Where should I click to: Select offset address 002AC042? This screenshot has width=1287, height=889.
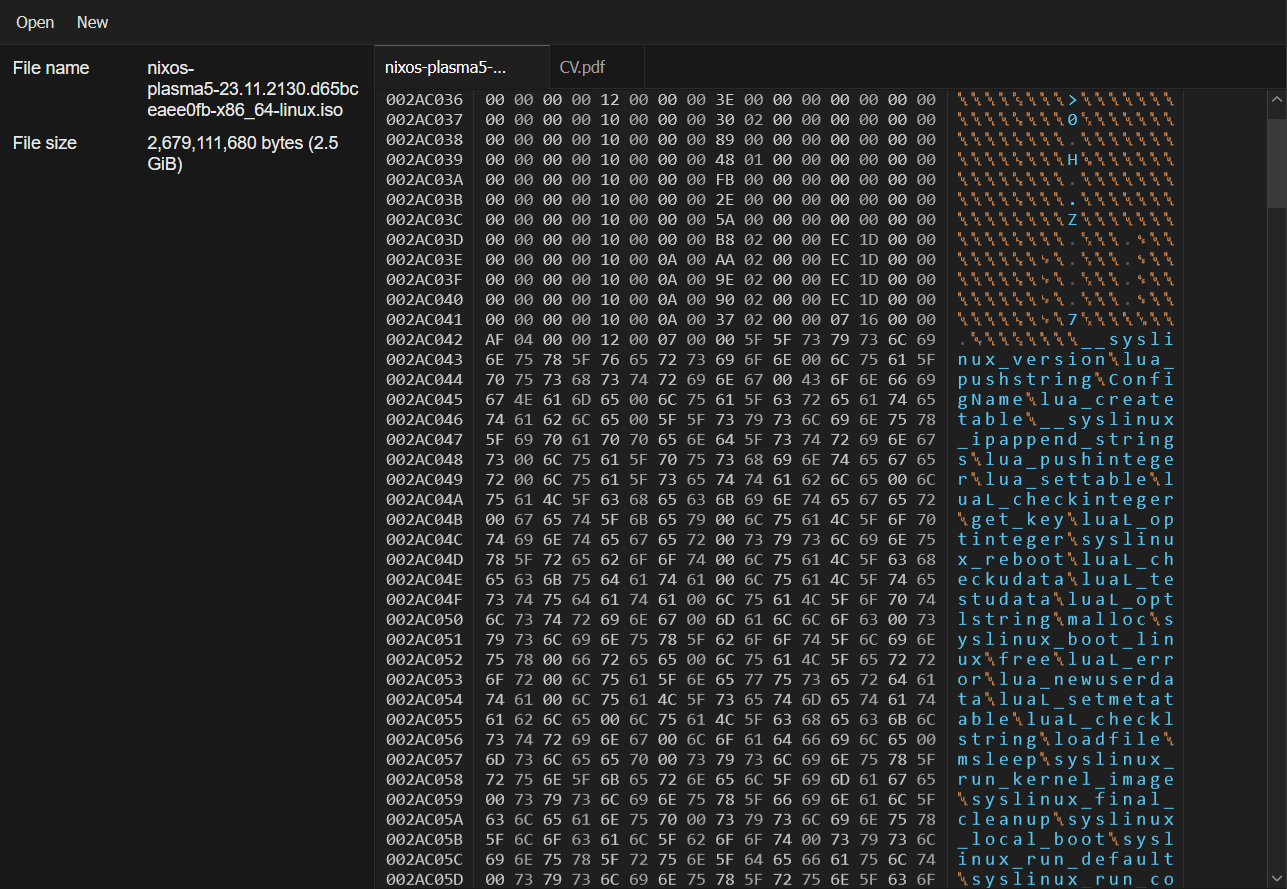(425, 340)
